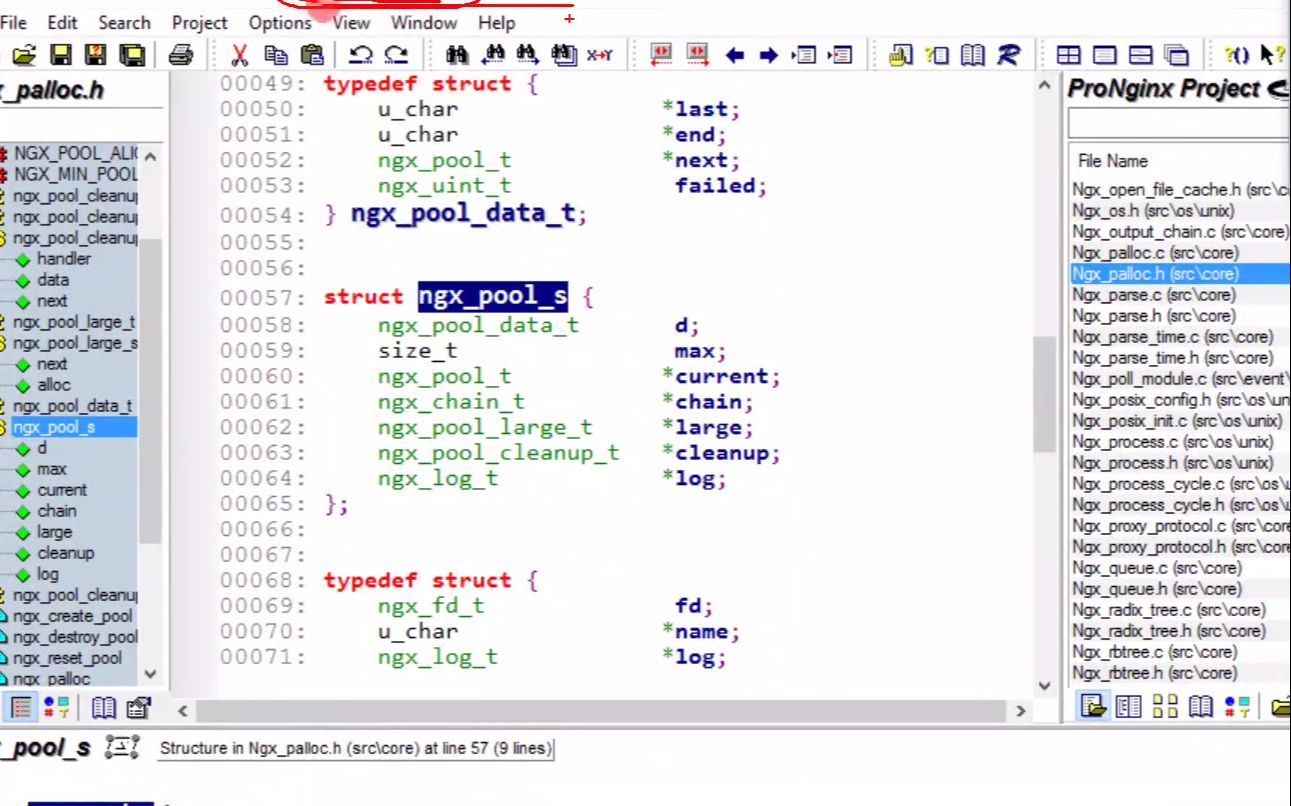Click the Browse Project Symbols book icon
Screen dimensions: 1291x806
tap(972, 55)
